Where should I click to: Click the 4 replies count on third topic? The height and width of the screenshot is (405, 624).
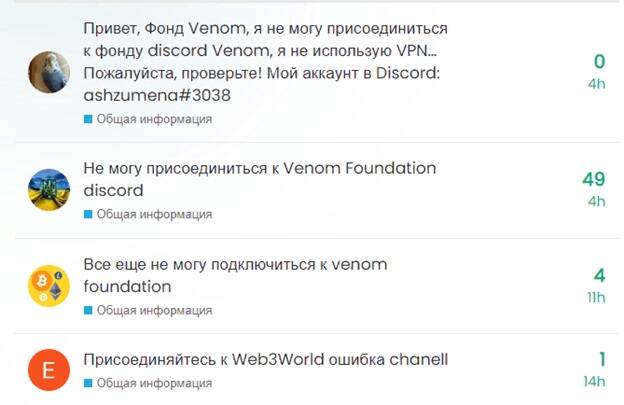click(599, 275)
